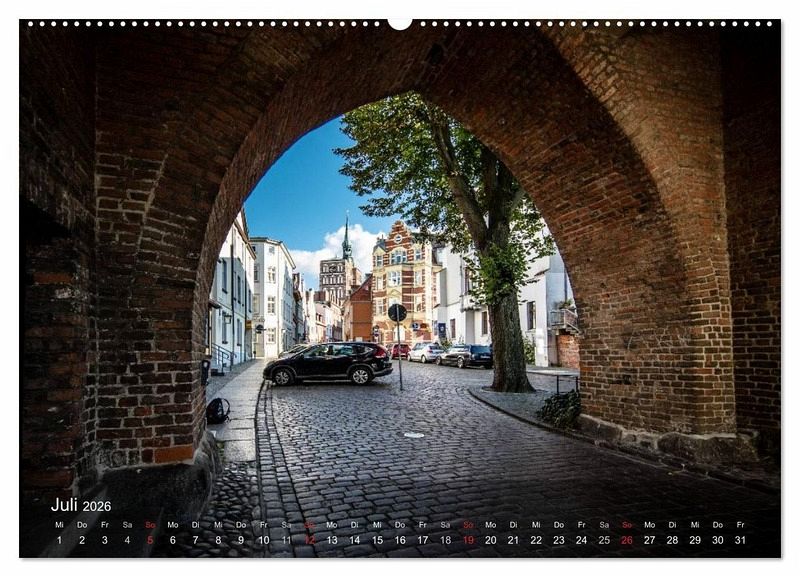Choose date 27 in the calendar
The width and height of the screenshot is (800, 577).
coord(649,540)
